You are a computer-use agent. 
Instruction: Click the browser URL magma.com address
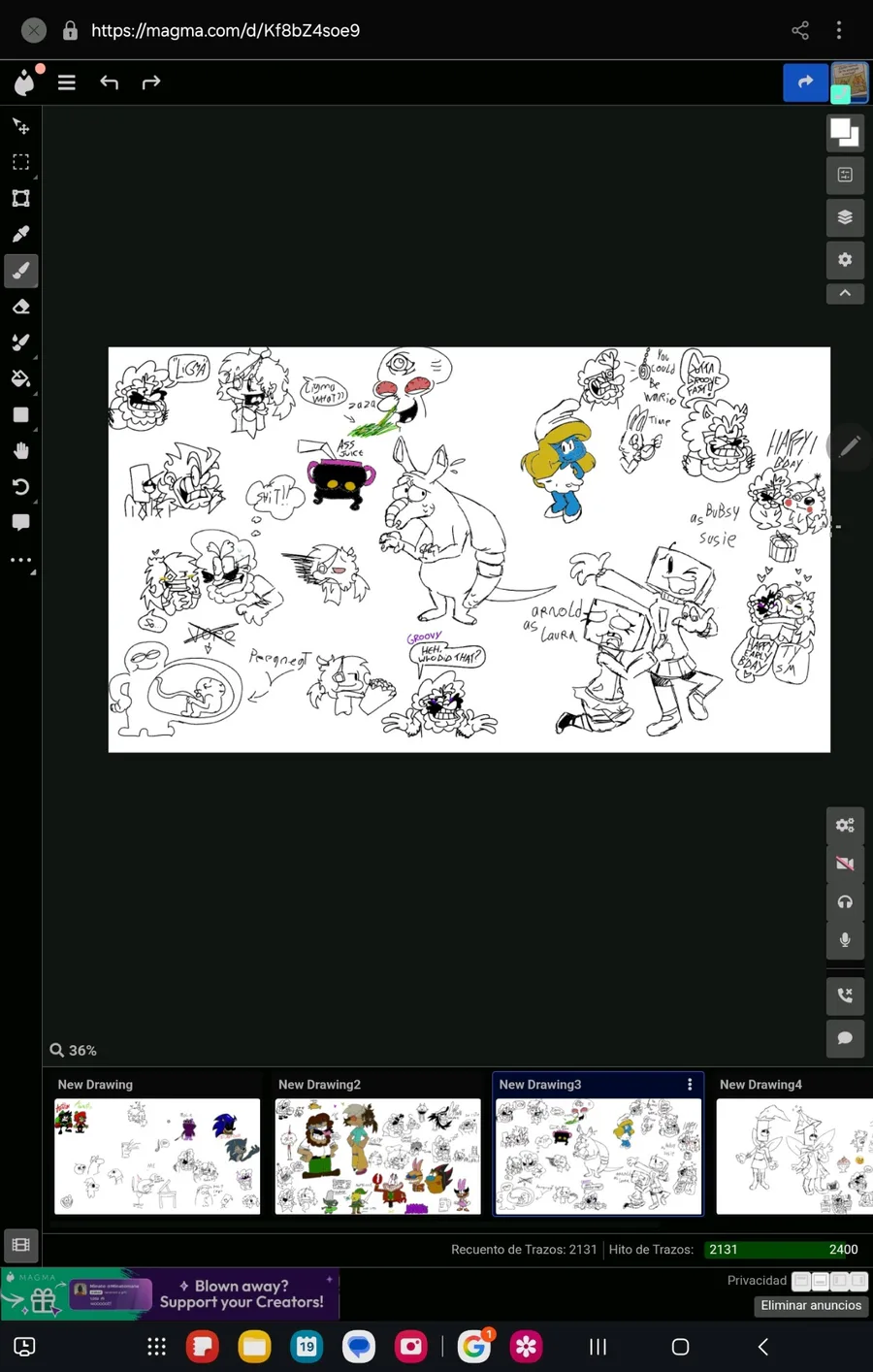click(225, 31)
